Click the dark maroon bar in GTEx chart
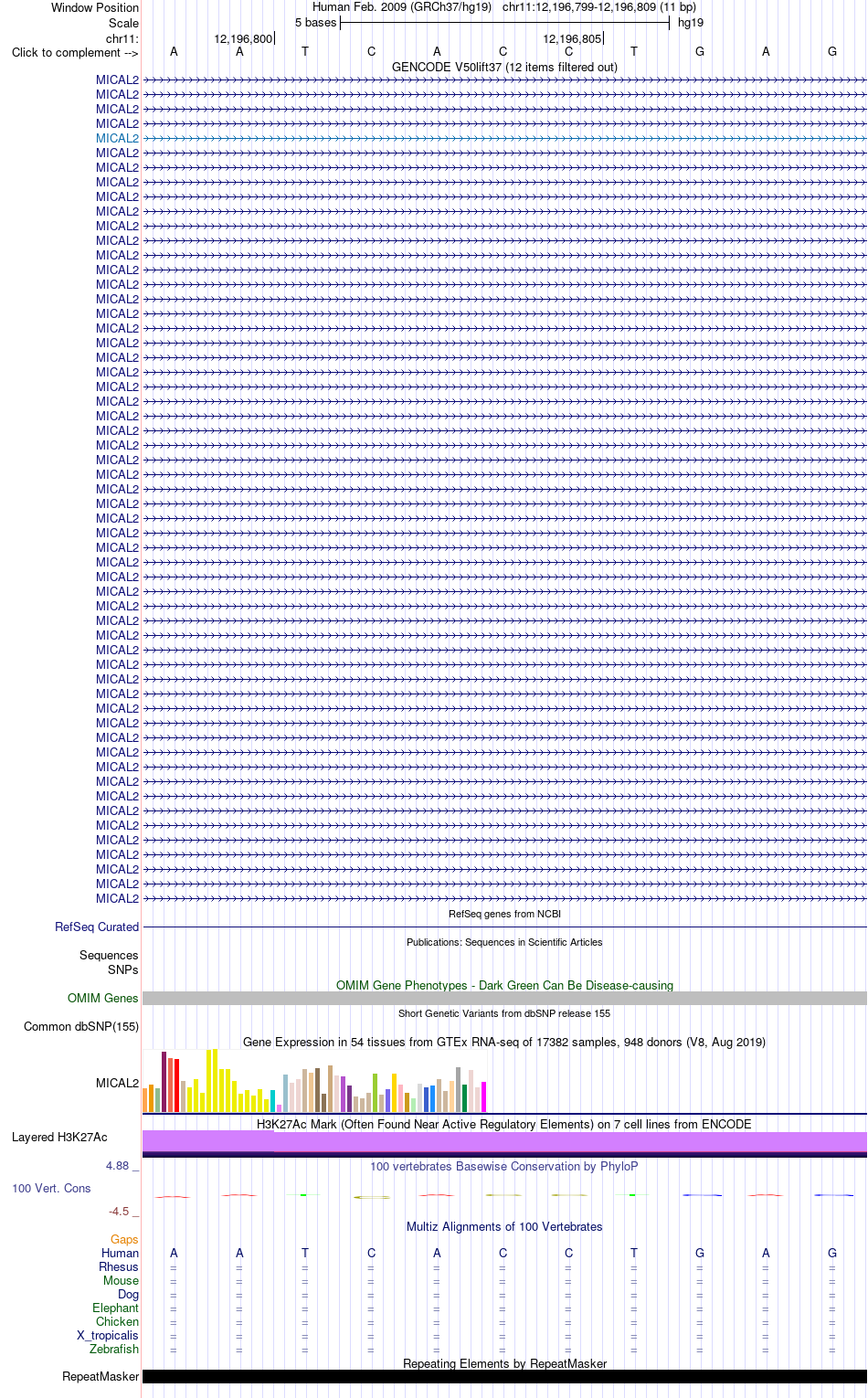This screenshot has height=1398, width=868. (x=164, y=1082)
